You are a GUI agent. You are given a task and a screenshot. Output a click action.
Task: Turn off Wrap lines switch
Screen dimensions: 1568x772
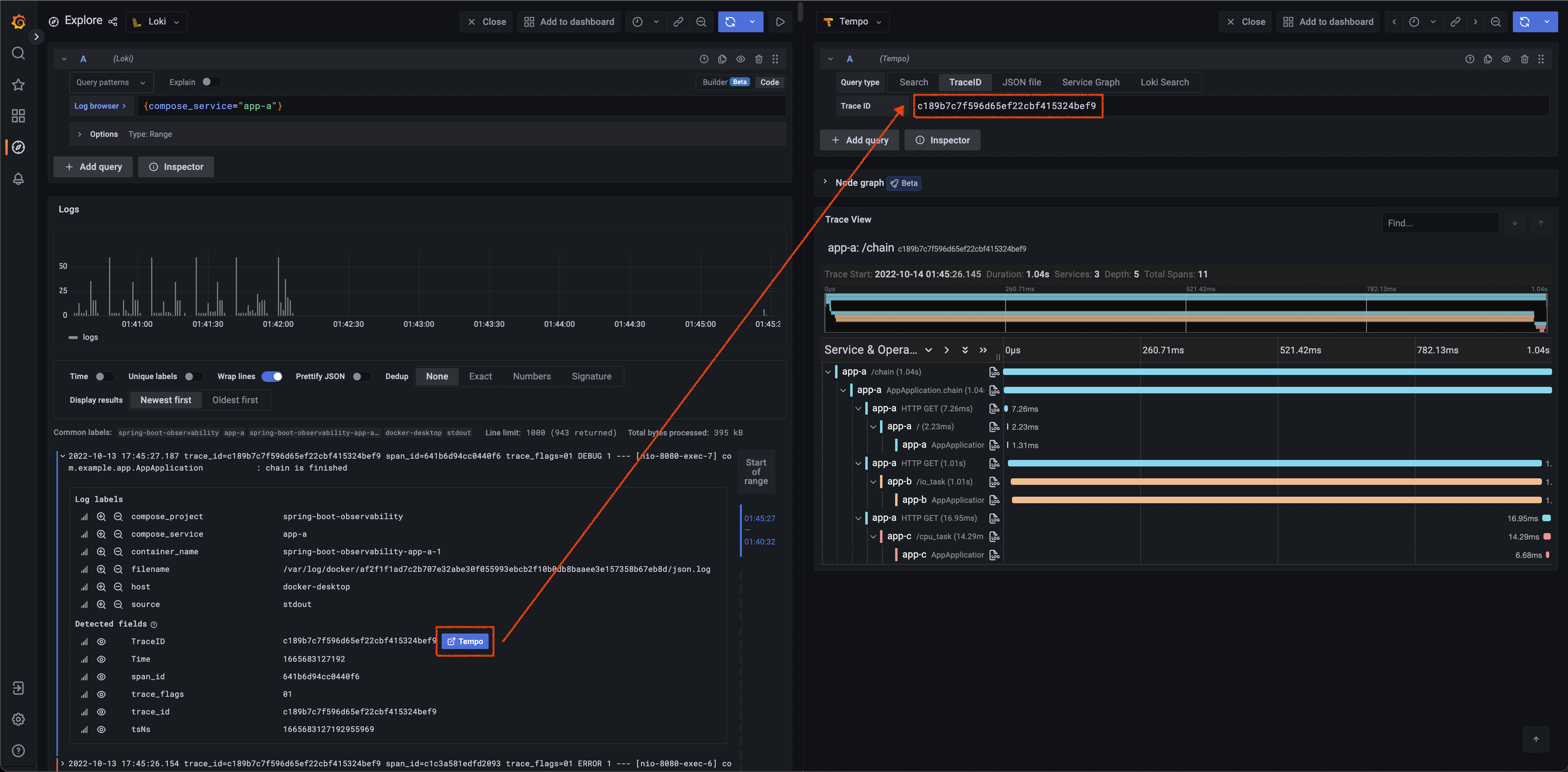(272, 377)
